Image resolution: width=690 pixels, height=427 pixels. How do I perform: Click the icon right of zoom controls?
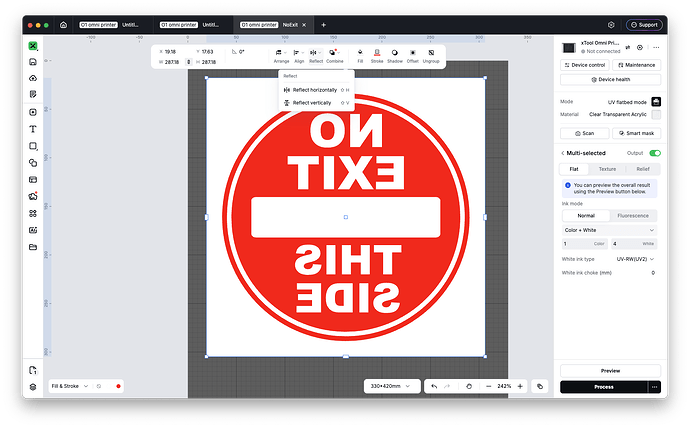point(540,386)
